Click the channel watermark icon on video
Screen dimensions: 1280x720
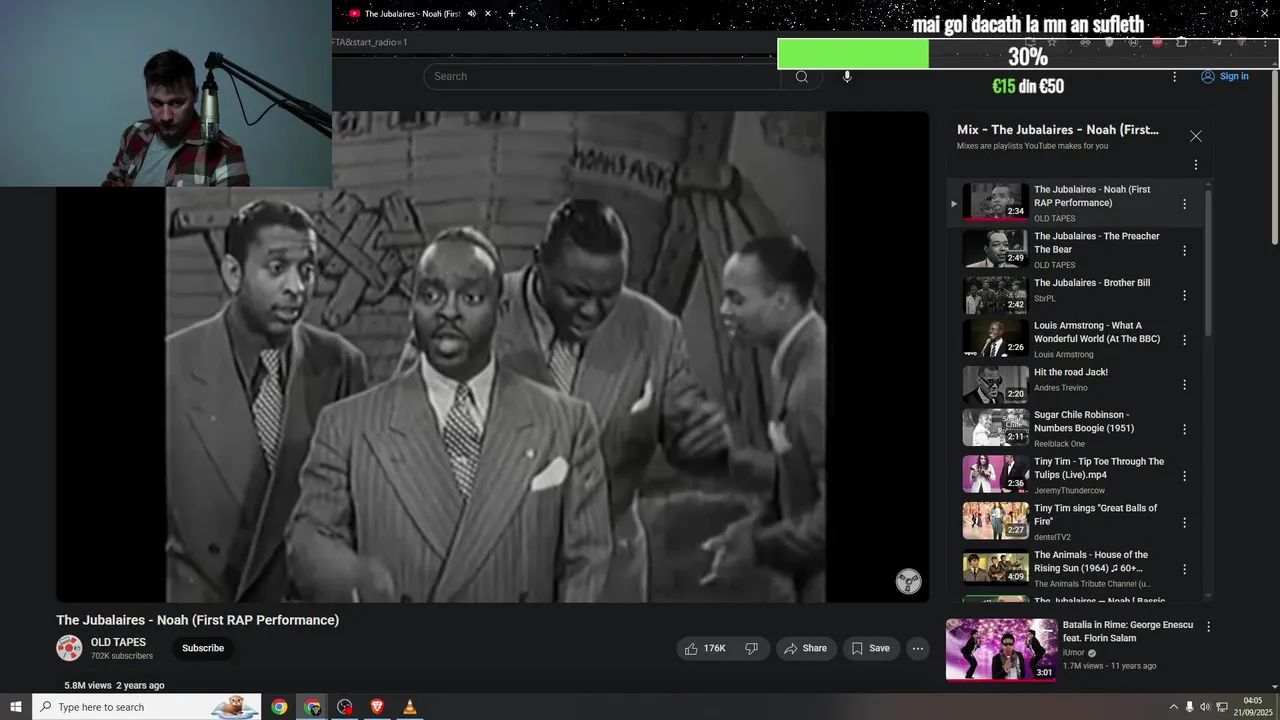pos(908,581)
